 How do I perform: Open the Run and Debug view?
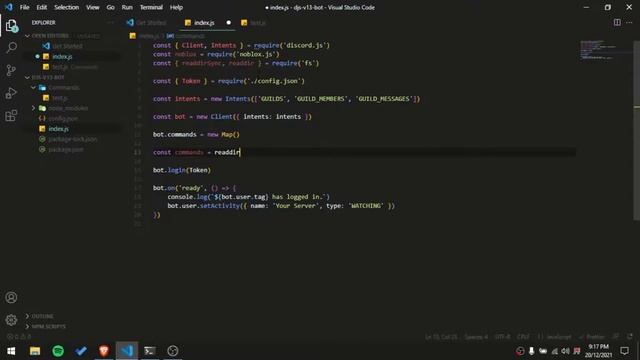tap(11, 93)
